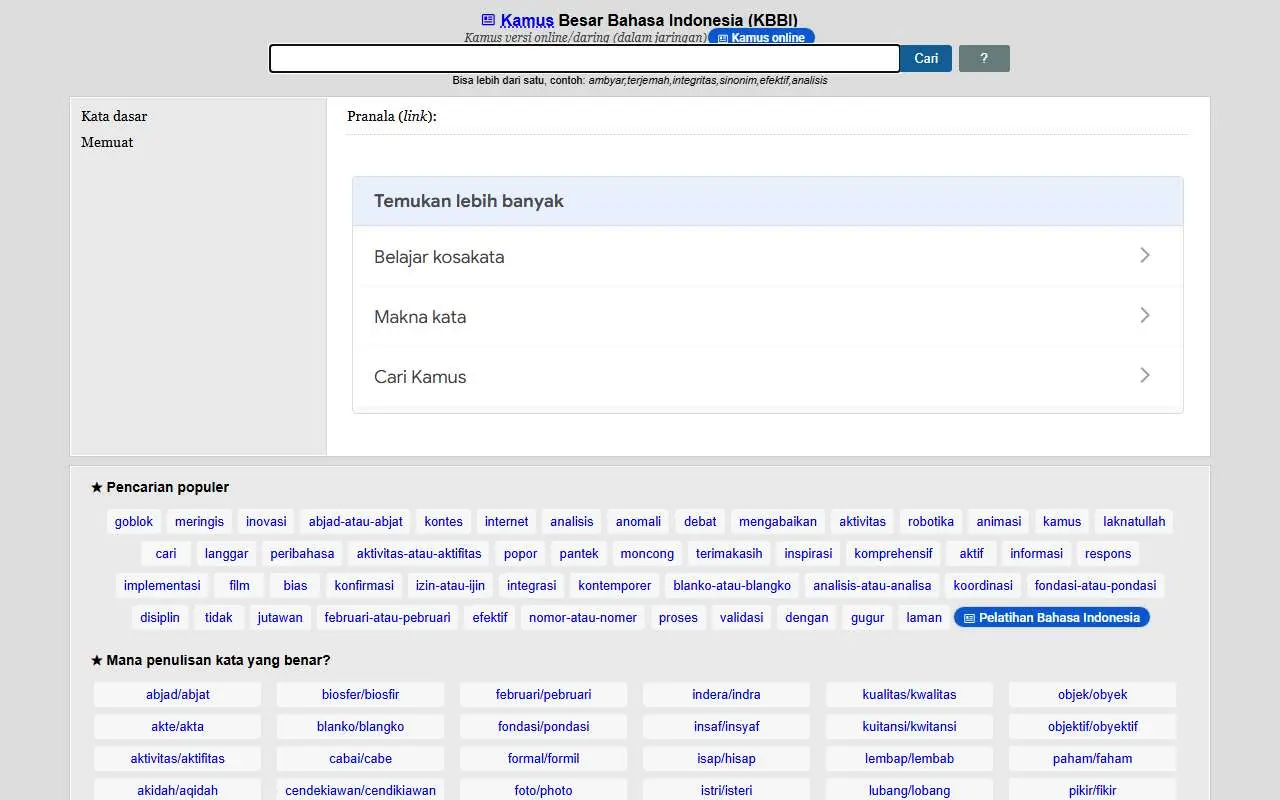Click the isap/hisap spelling link
This screenshot has width=1280, height=800.
726,758
